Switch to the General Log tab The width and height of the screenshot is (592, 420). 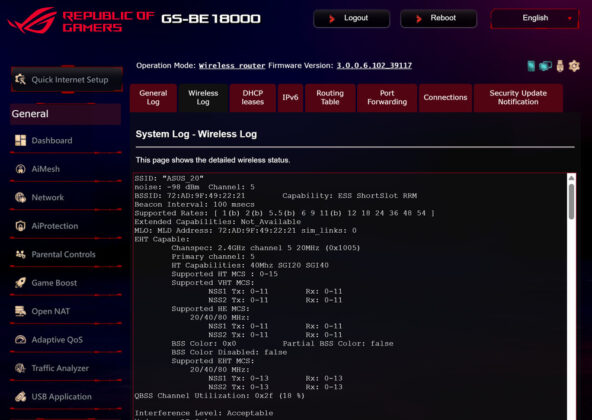coord(153,97)
